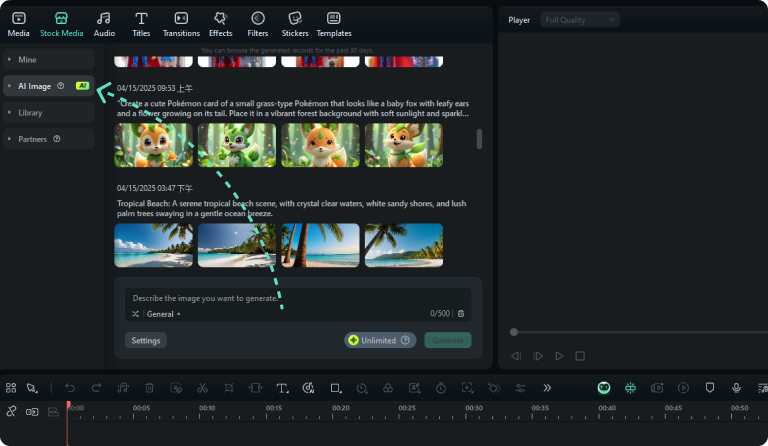Image resolution: width=768 pixels, height=446 pixels.
Task: Click the previous frame playback button
Action: (x=516, y=356)
